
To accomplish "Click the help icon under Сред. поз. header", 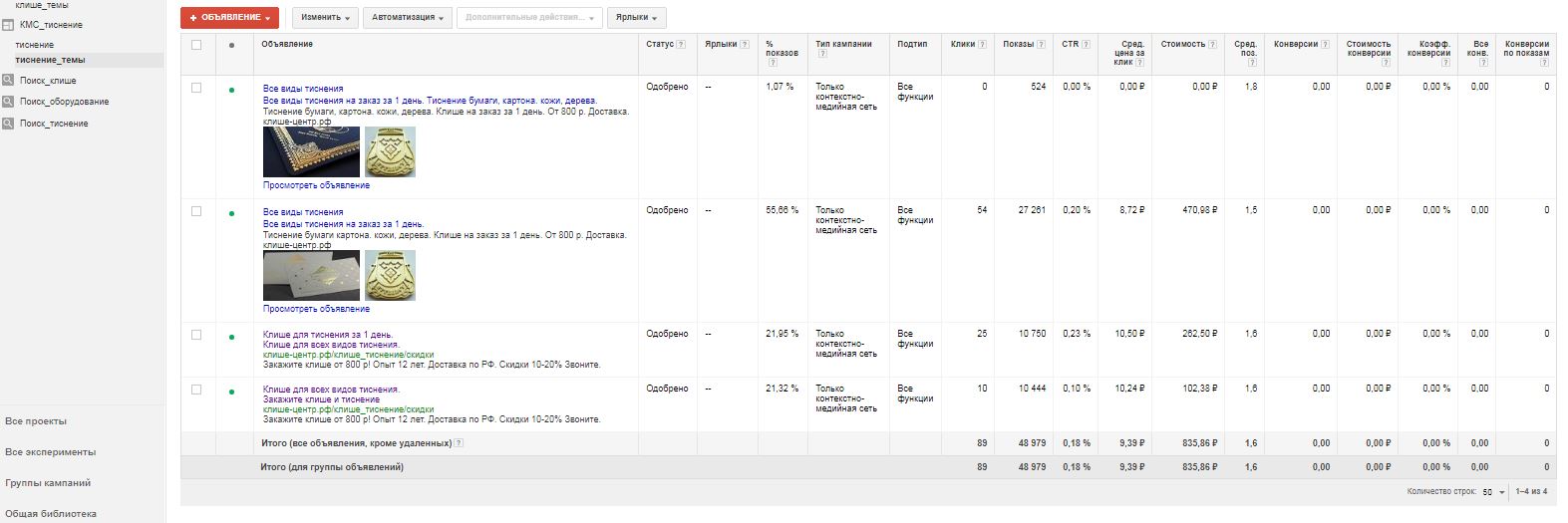I will point(1252,63).
